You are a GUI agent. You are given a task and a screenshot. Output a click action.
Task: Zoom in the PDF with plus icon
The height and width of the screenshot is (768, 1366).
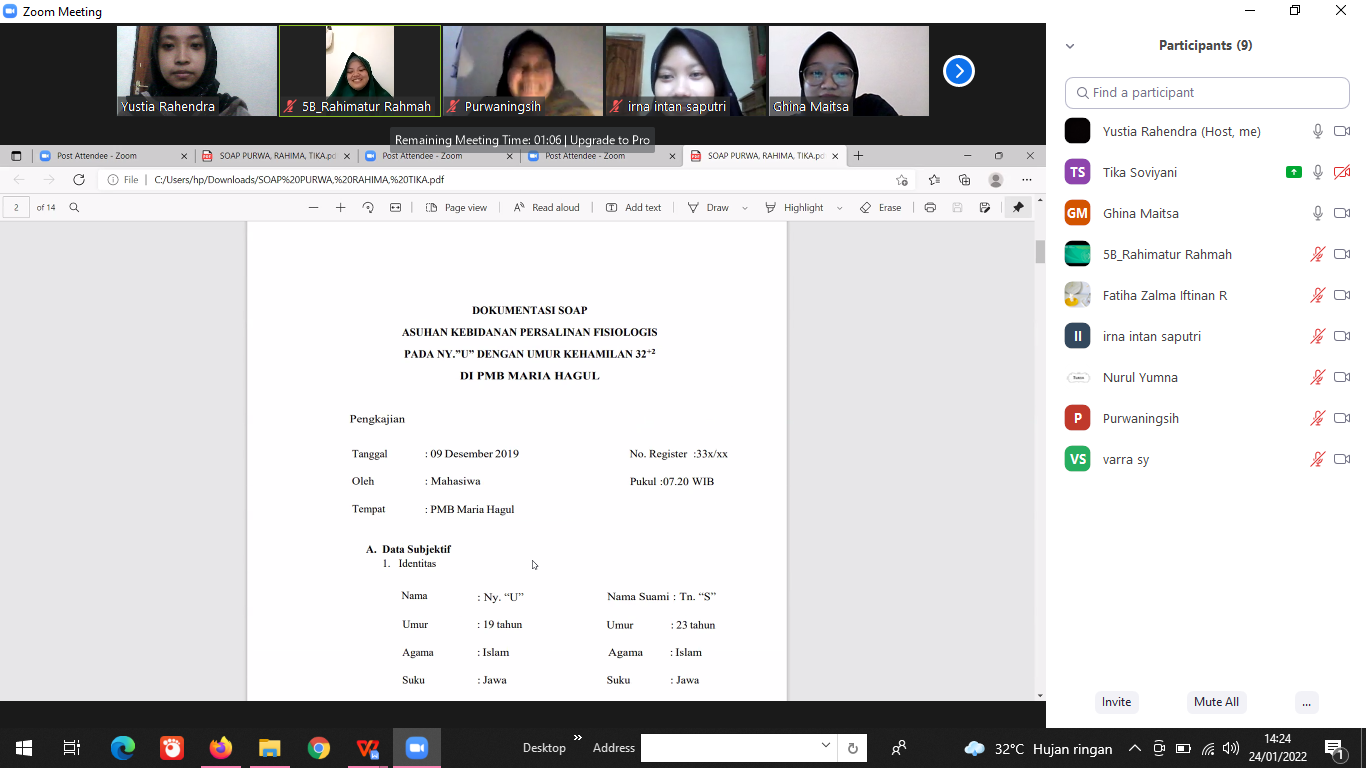[x=340, y=207]
